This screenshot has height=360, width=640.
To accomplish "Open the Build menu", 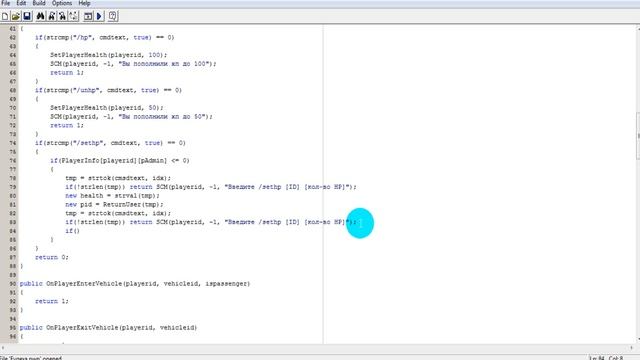I will coord(39,3).
